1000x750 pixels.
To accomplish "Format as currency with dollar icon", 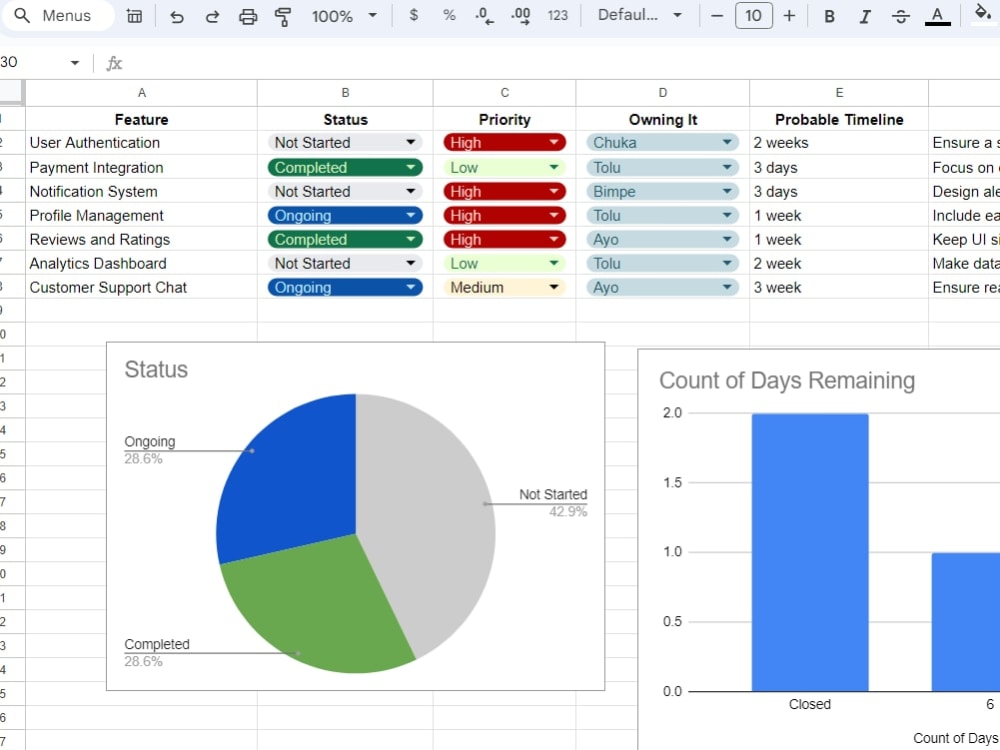I will point(414,15).
